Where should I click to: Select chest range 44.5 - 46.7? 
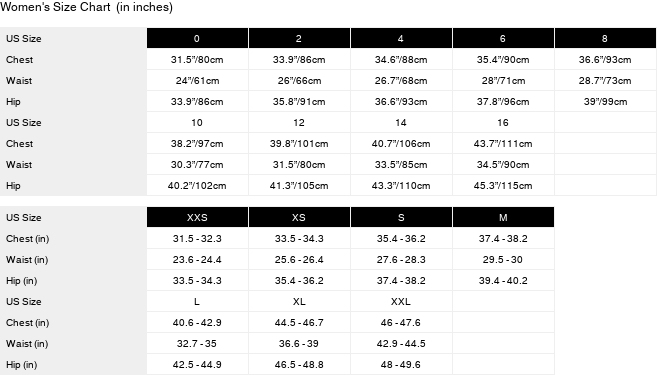click(x=299, y=322)
